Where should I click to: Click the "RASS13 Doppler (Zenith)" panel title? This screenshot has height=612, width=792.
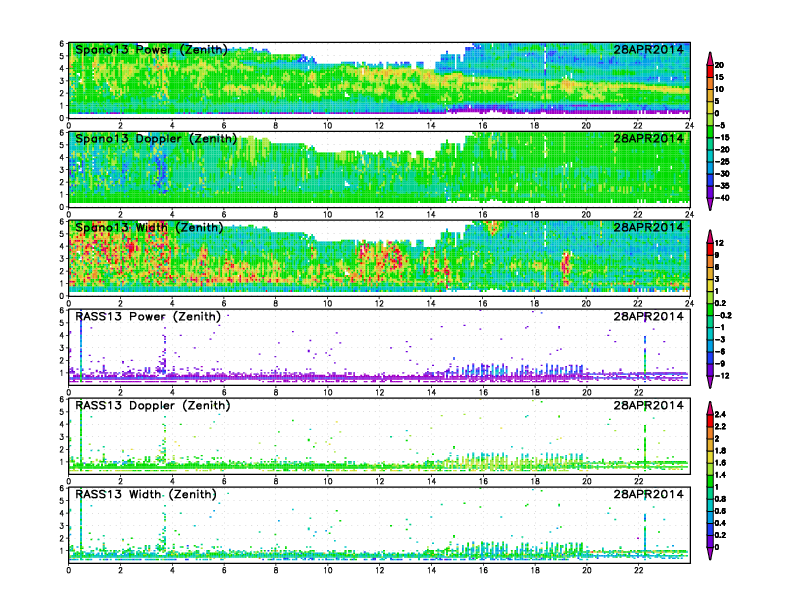(153, 405)
